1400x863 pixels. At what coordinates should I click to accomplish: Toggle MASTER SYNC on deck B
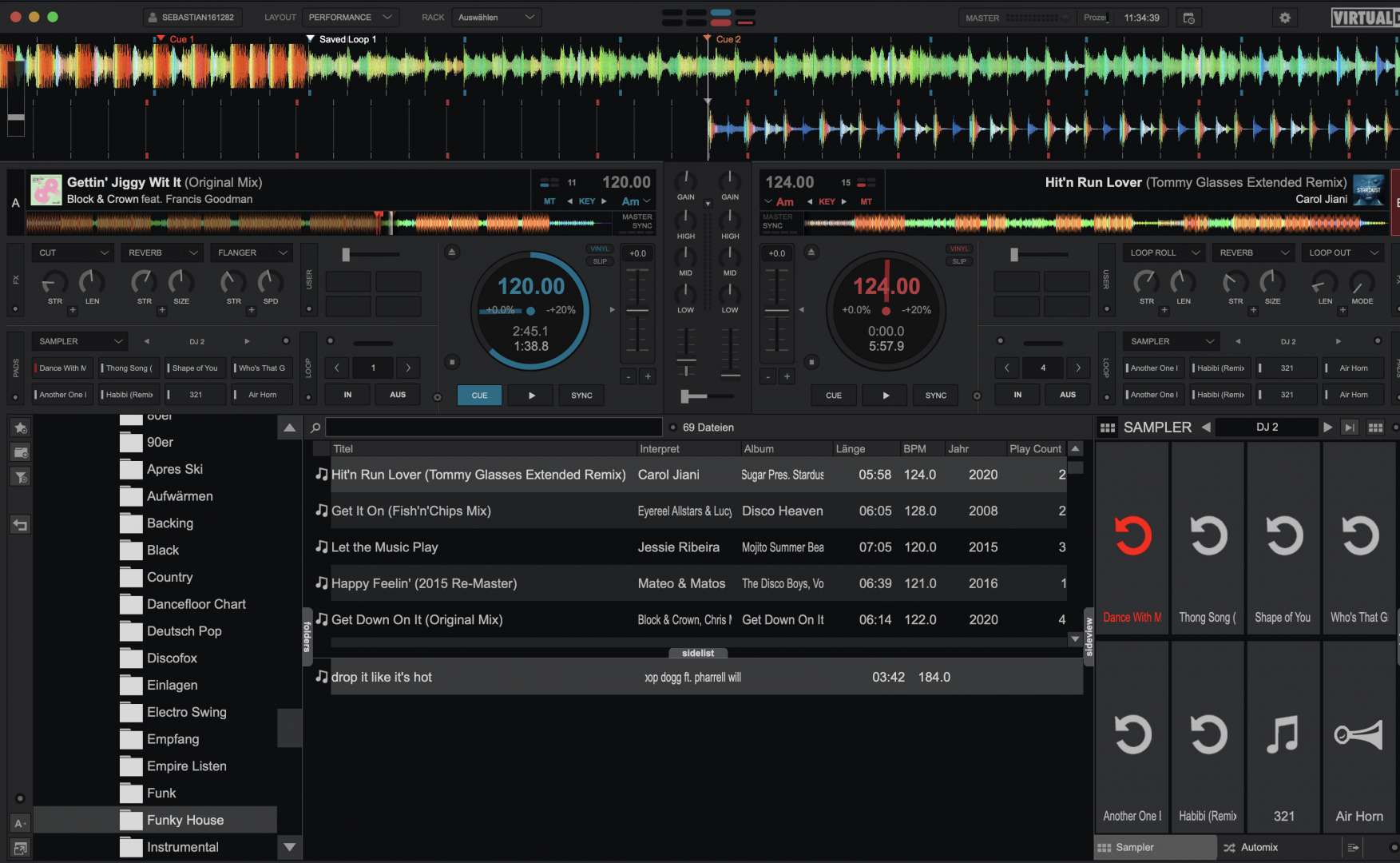[777, 221]
